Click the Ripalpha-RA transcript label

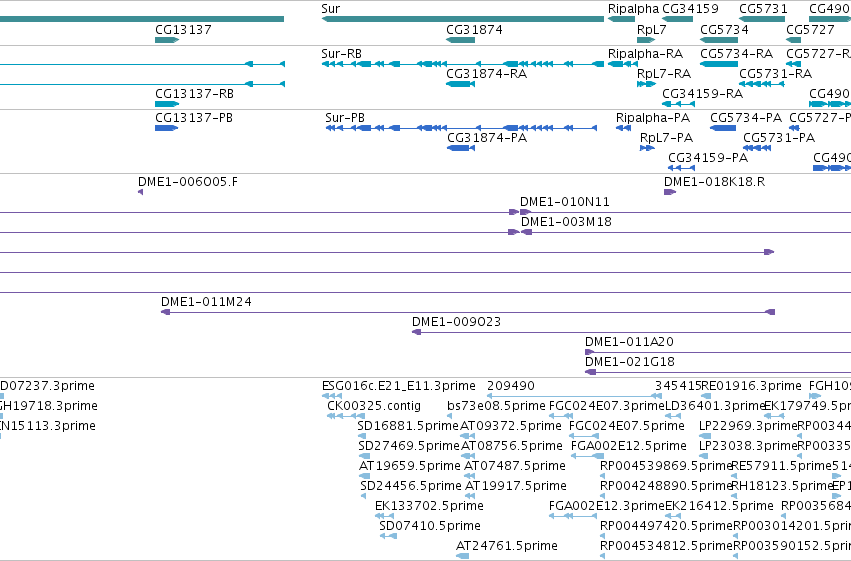point(645,54)
